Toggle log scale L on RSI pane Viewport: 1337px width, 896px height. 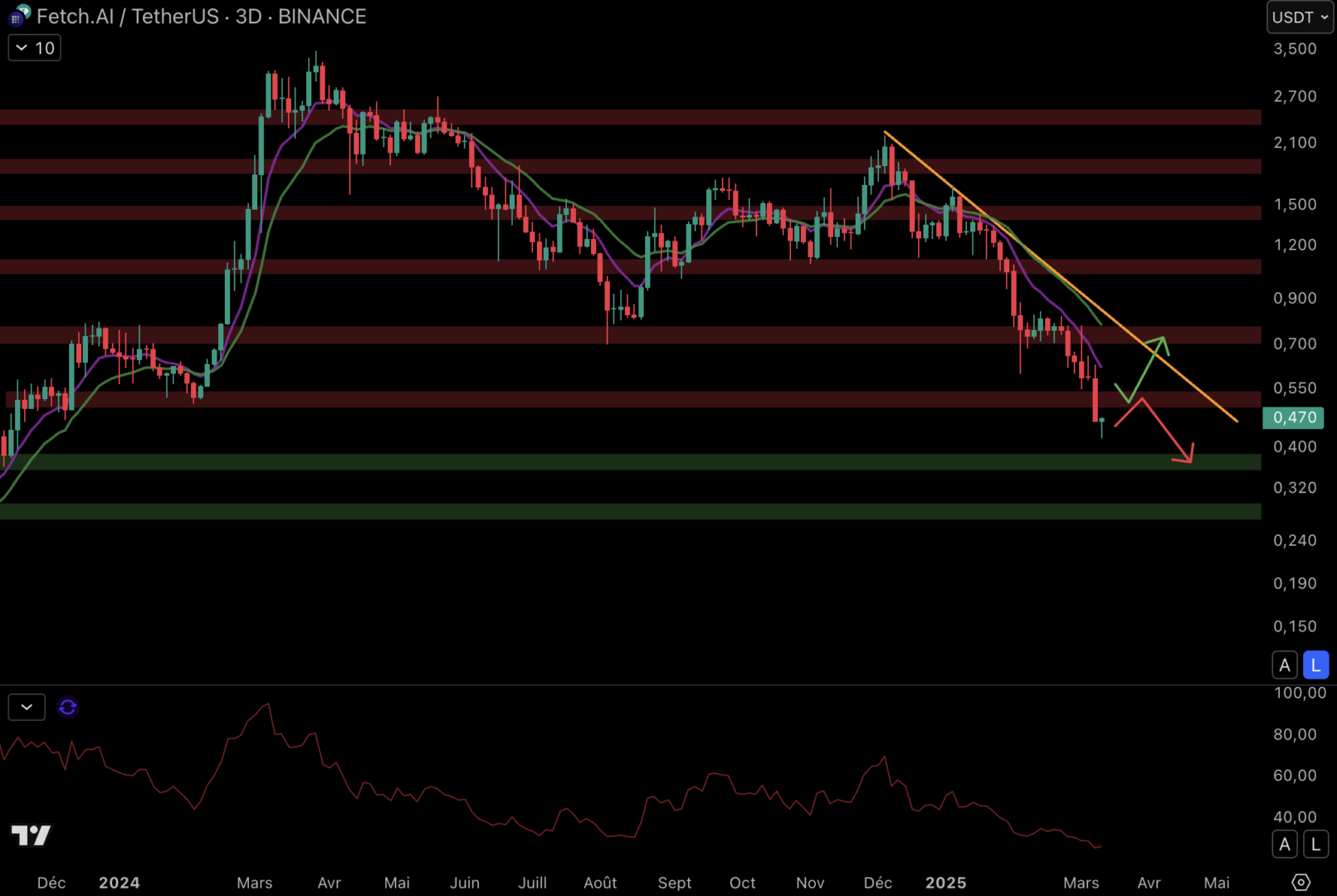tap(1315, 845)
